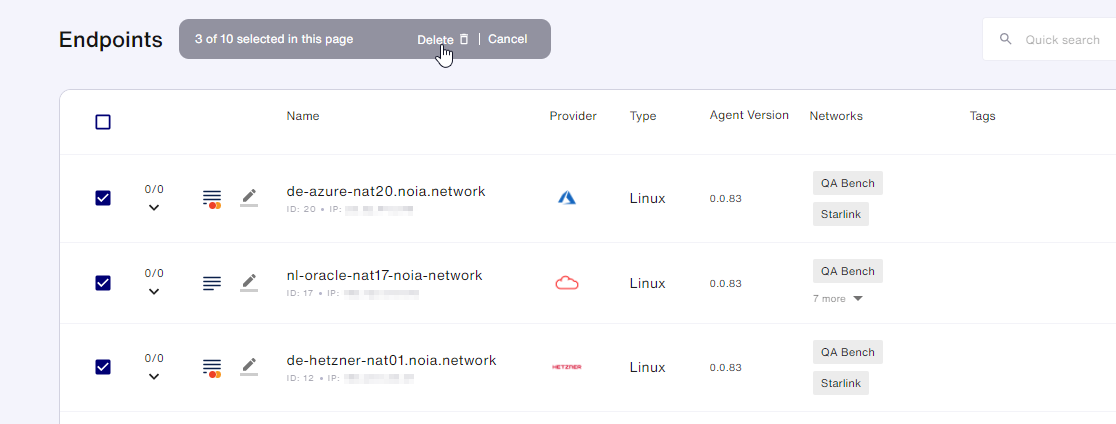Expand the de-hetzner-nat01 row chevron

coord(154,376)
